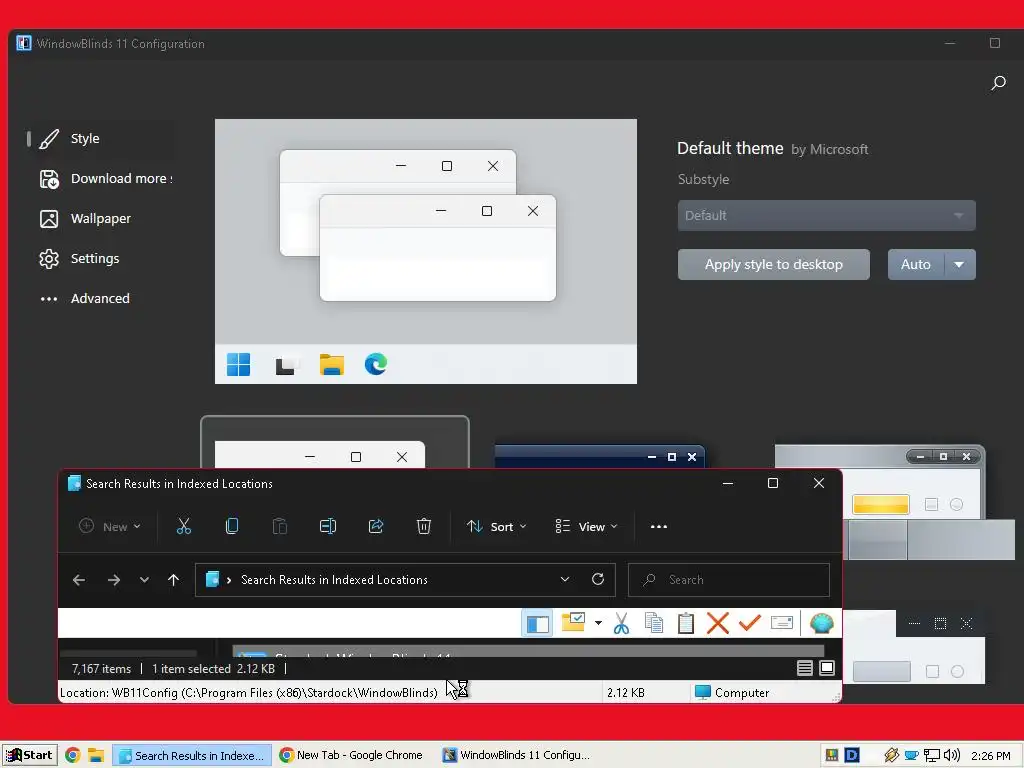Click the Start button on the taskbar
The width and height of the screenshot is (1024, 768).
click(x=29, y=756)
